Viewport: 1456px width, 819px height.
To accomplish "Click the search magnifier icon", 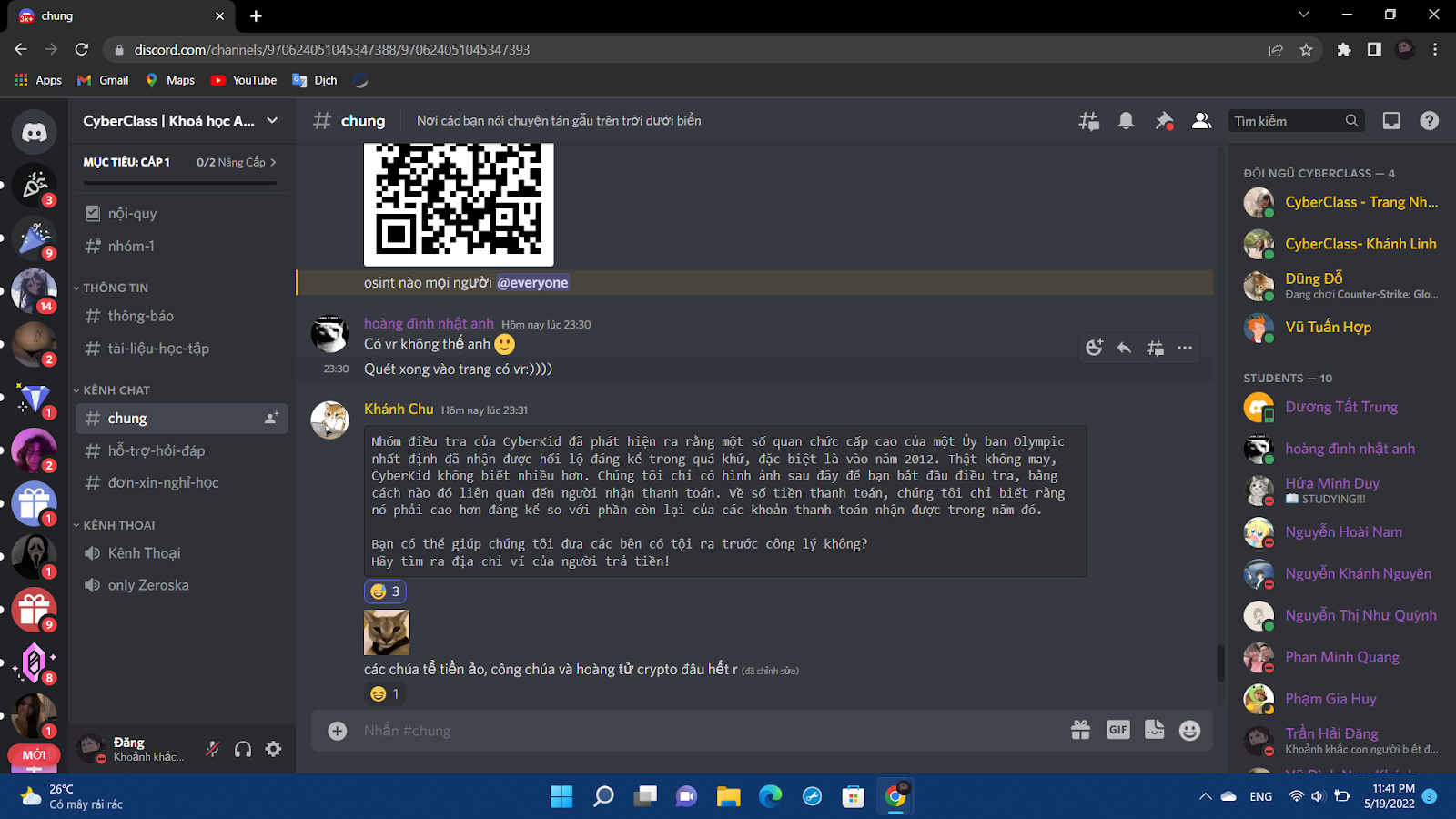I will pyautogui.click(x=1351, y=121).
